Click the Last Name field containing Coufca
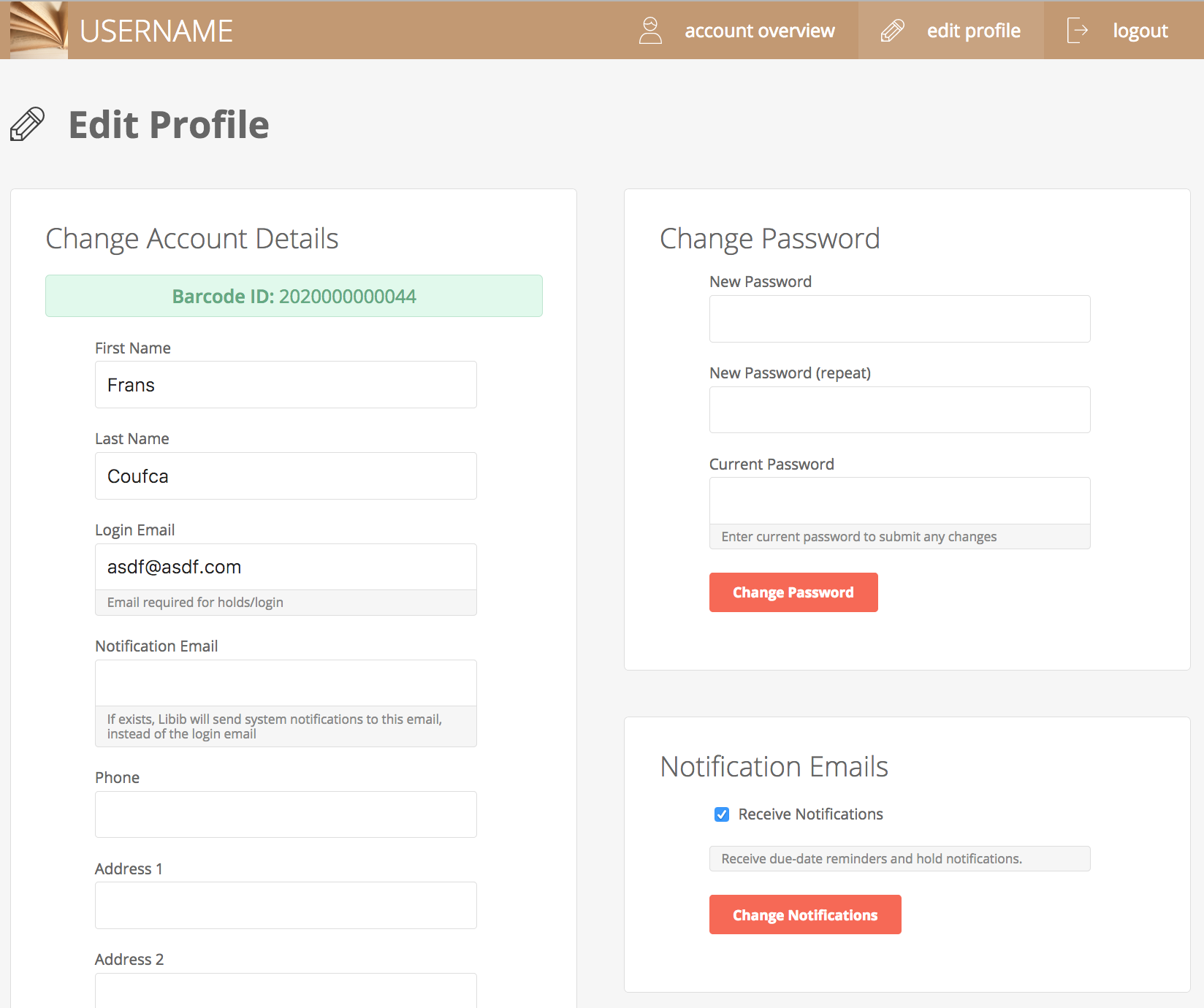The width and height of the screenshot is (1204, 1008). [x=286, y=476]
